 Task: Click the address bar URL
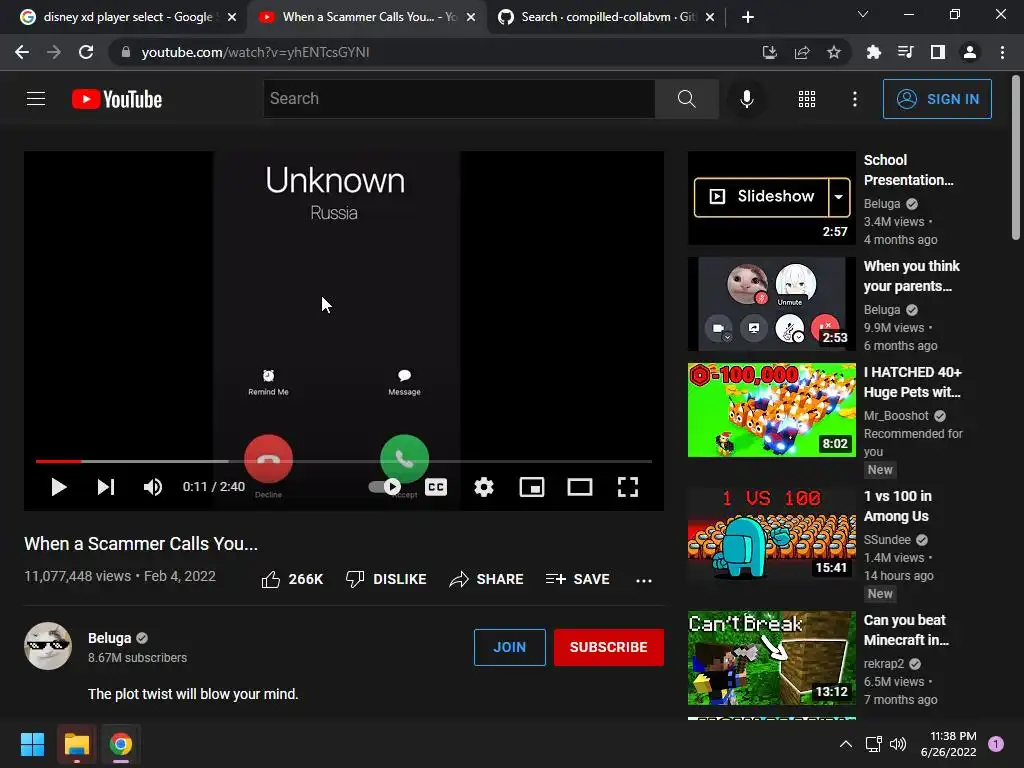coord(255,52)
